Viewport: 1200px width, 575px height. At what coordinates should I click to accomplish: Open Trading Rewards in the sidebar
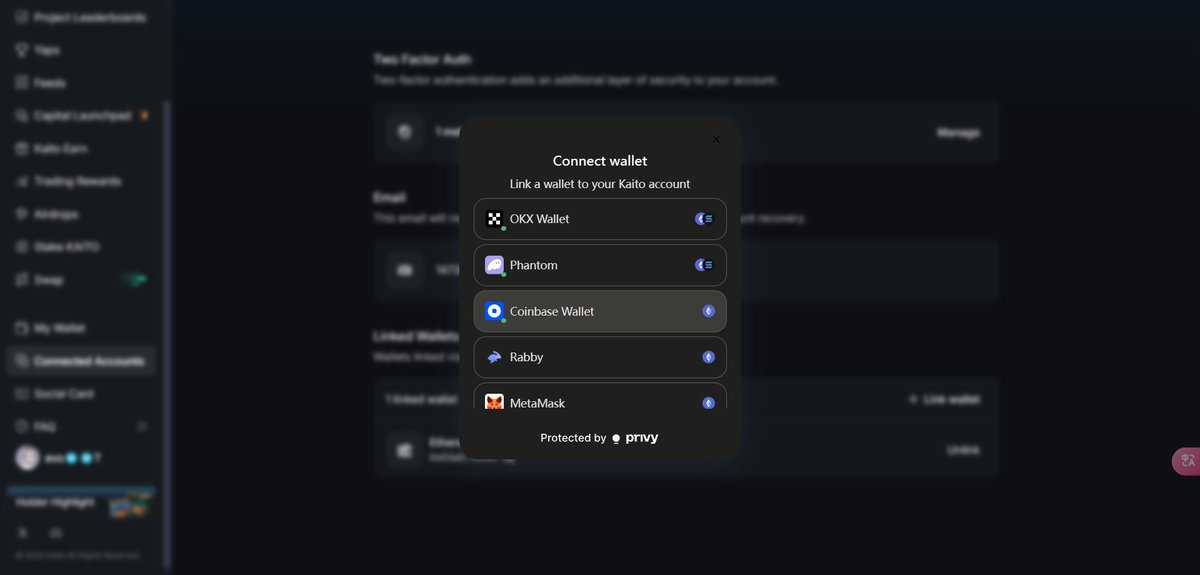68,182
